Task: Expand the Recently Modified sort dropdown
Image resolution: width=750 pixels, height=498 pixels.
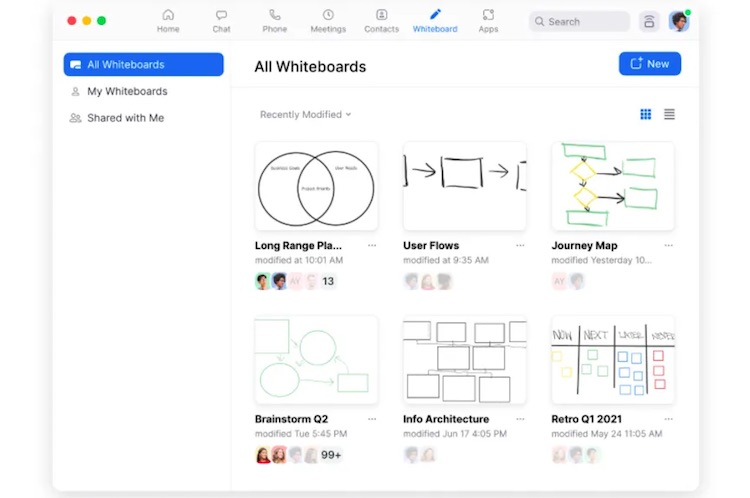Action: (x=305, y=115)
